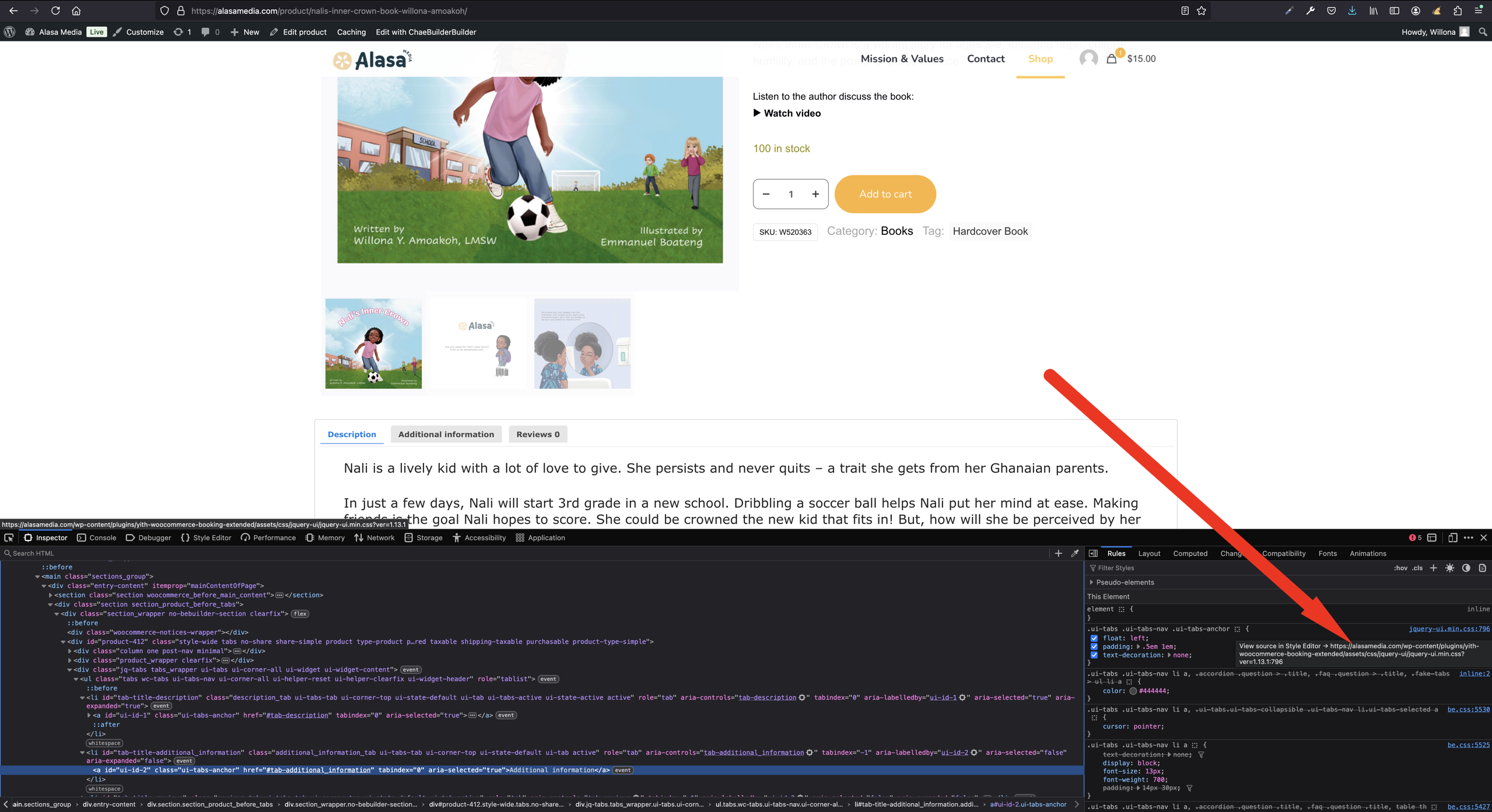Screen dimensions: 1492x812
Task: Open the jquery-ui.min.css:796 source link
Action: point(1449,629)
